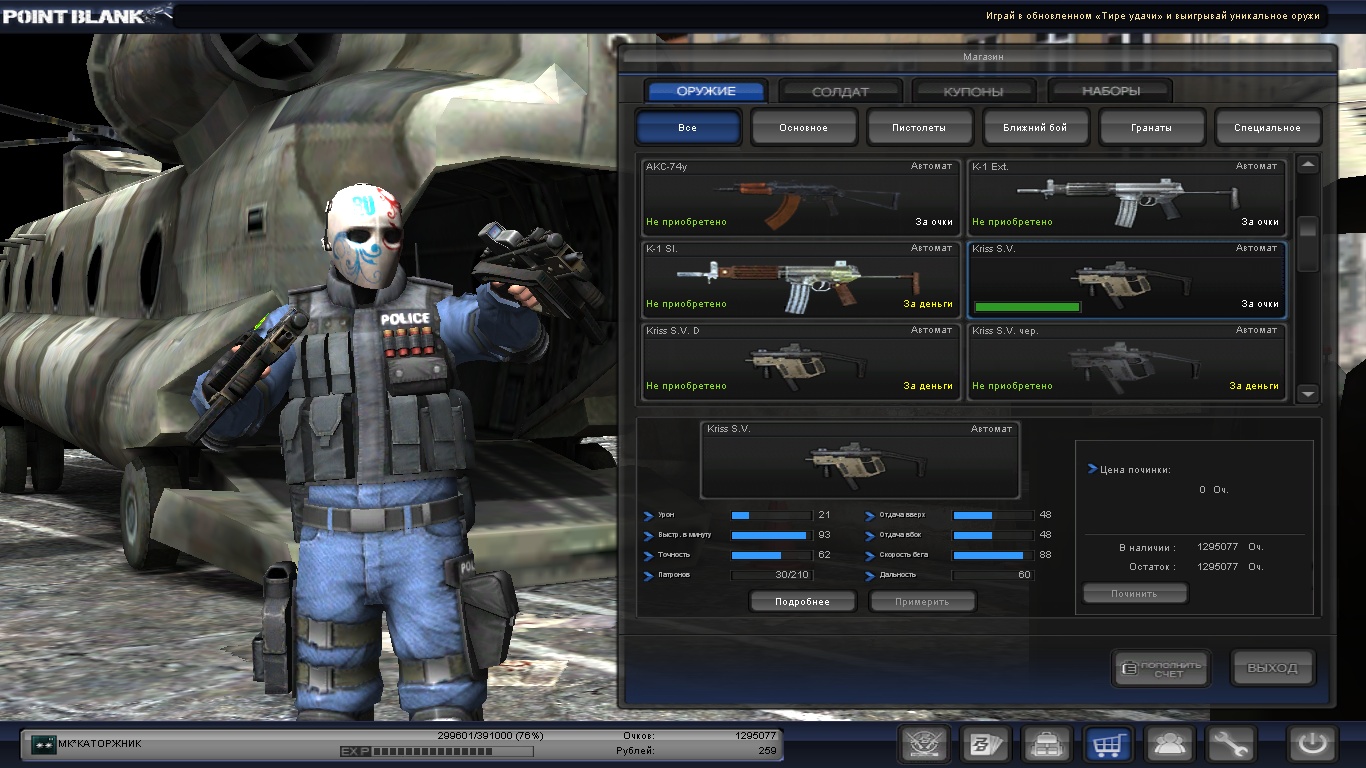
Task: Click the Выстр. в минуту stat bar
Action: (771, 536)
